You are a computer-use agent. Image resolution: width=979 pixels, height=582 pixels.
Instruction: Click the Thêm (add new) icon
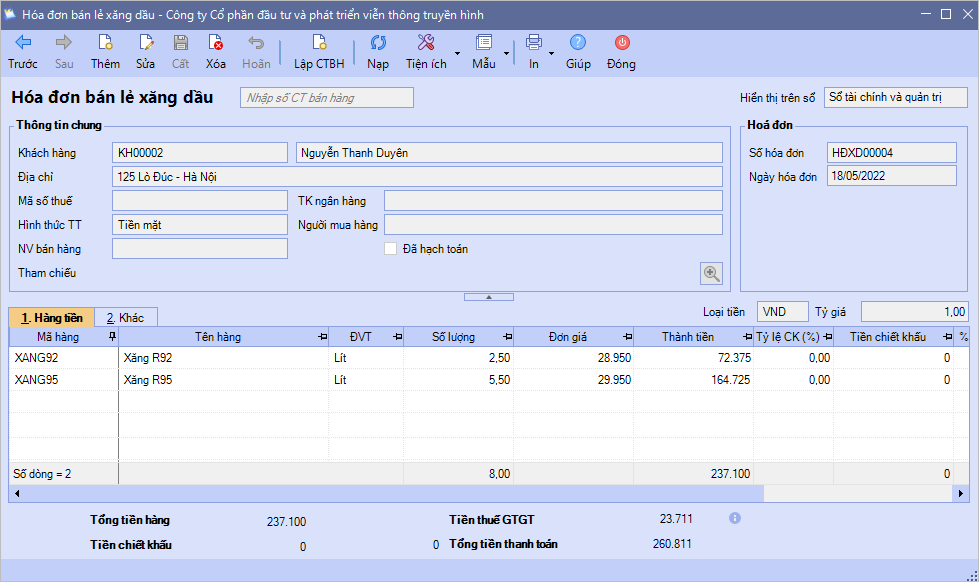click(105, 43)
